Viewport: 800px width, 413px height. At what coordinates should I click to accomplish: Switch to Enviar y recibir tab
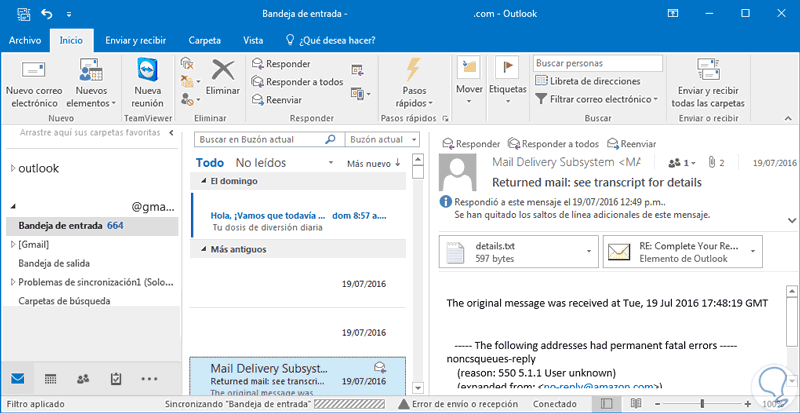pos(135,40)
